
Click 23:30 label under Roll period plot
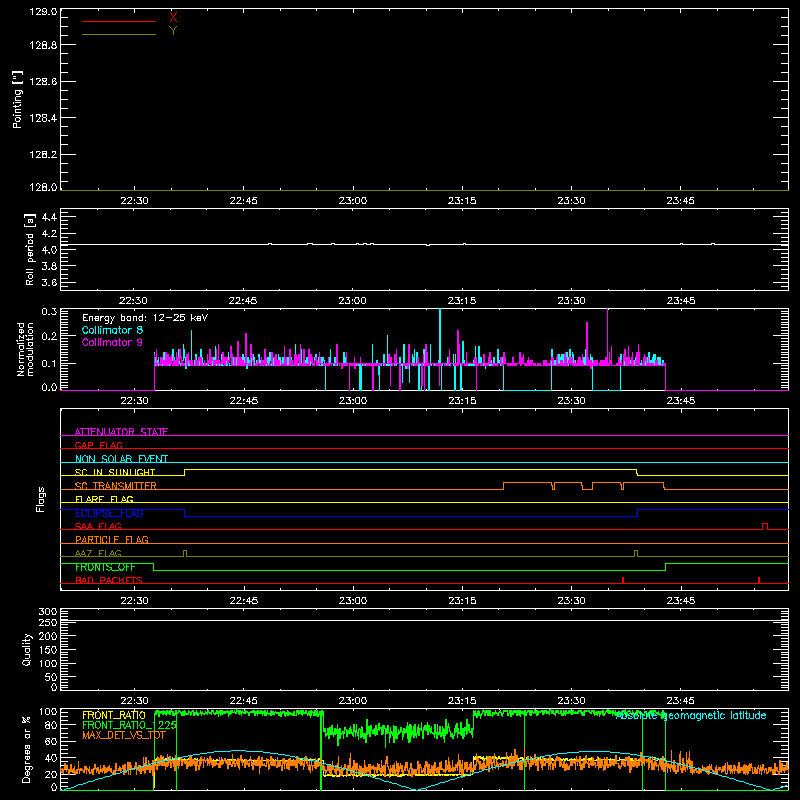571,301
